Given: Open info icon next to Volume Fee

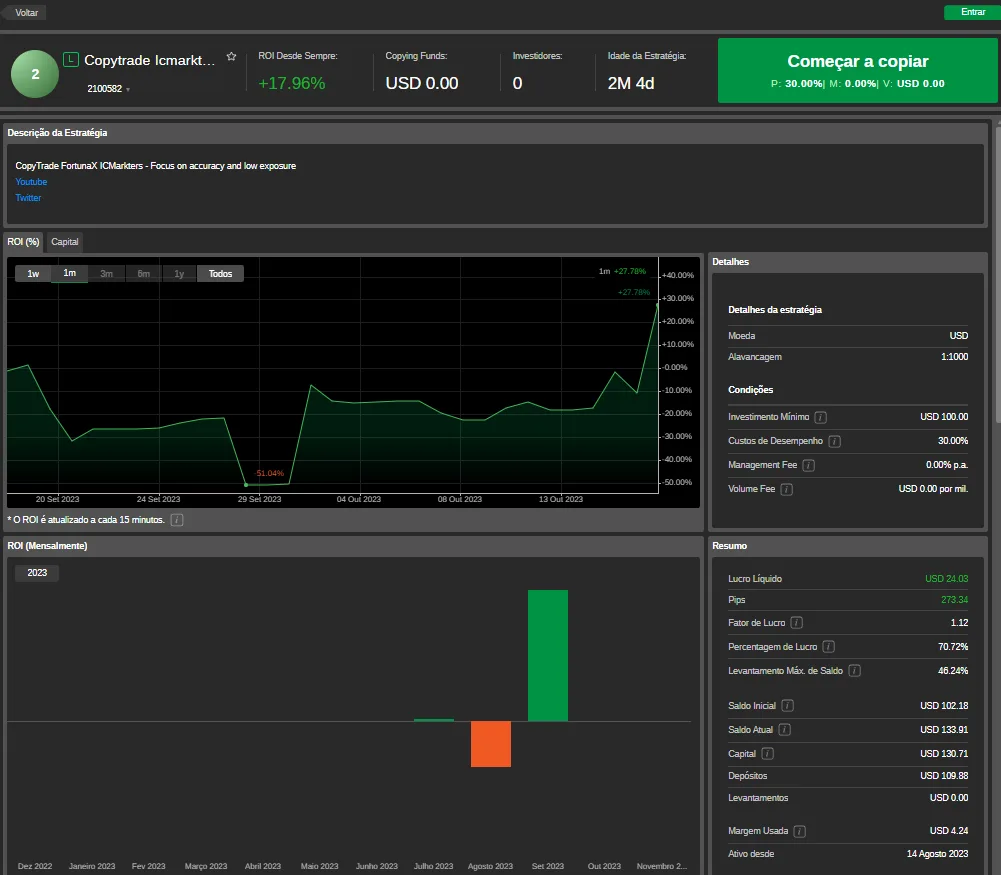Looking at the screenshot, I should (x=786, y=490).
